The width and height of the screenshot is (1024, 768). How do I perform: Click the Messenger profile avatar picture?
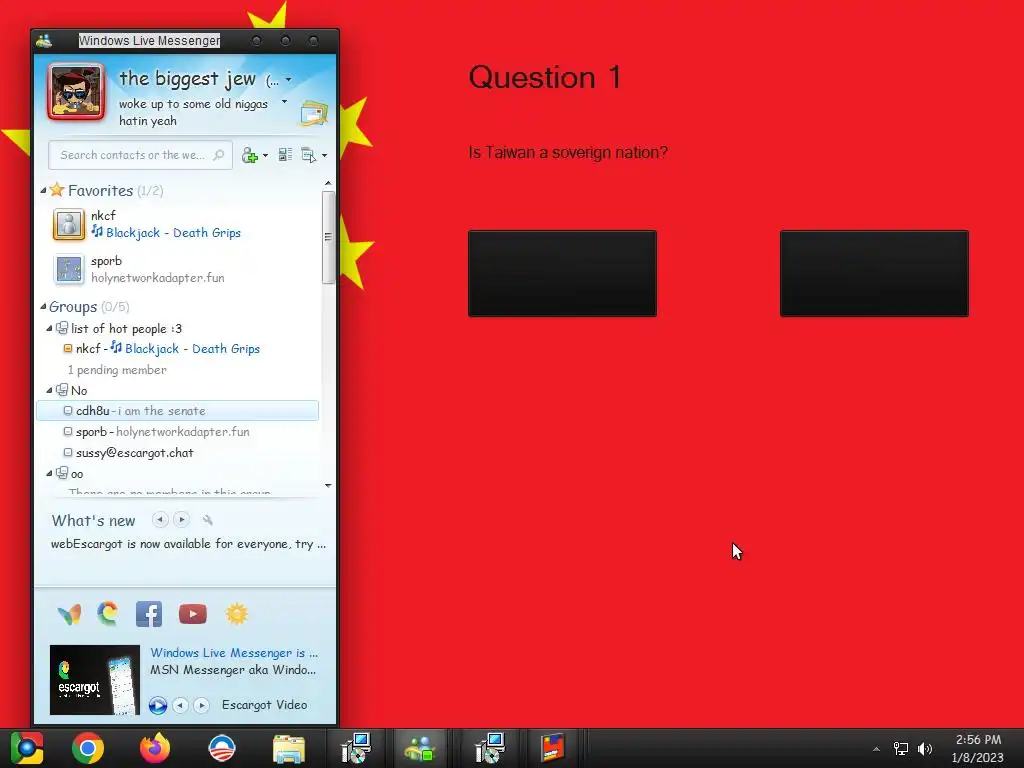pyautogui.click(x=76, y=91)
